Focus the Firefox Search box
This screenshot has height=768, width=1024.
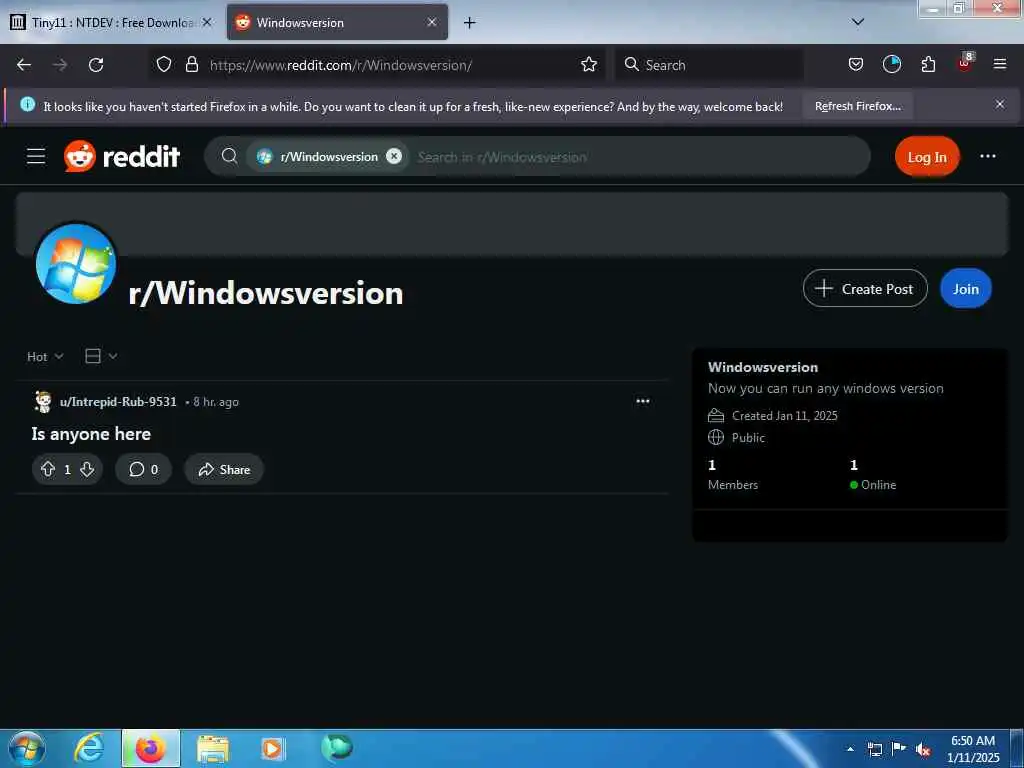click(709, 65)
